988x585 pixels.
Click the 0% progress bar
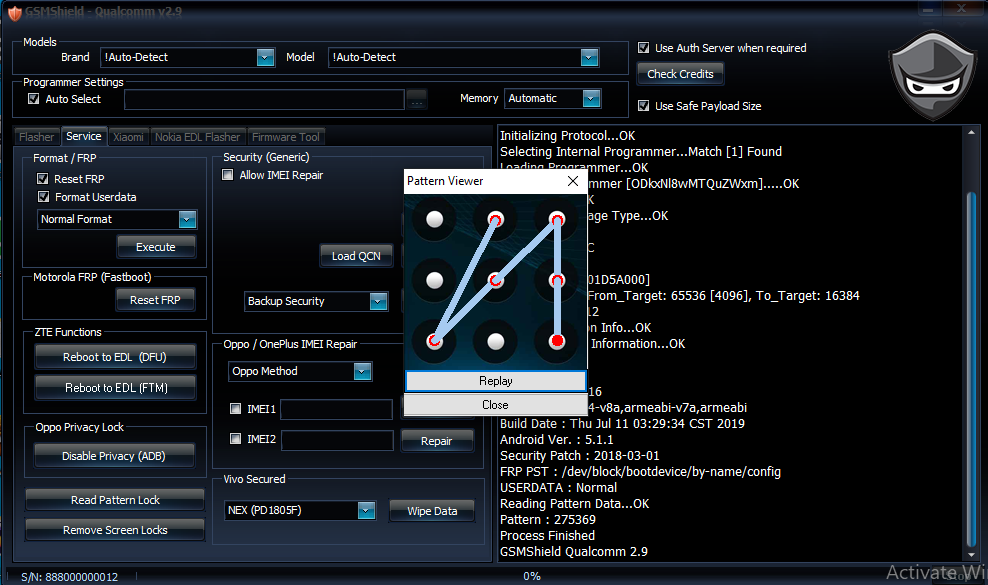click(x=532, y=576)
